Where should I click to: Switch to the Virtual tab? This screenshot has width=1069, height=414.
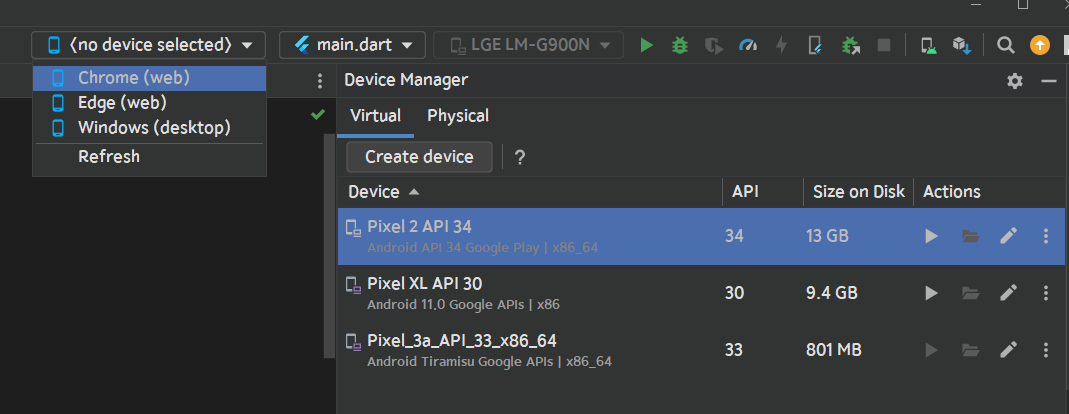coord(375,116)
